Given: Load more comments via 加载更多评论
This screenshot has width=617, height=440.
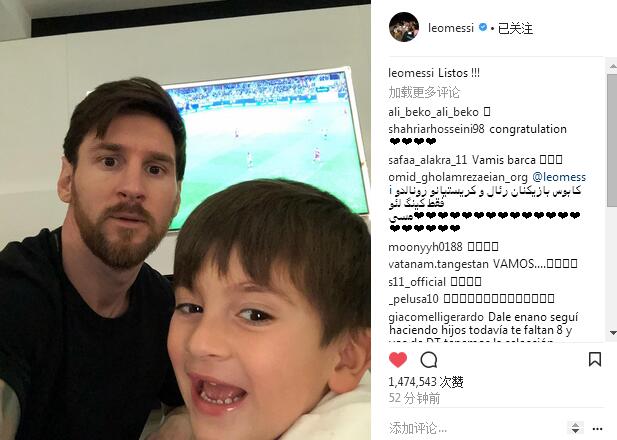Looking at the screenshot, I should [424, 92].
